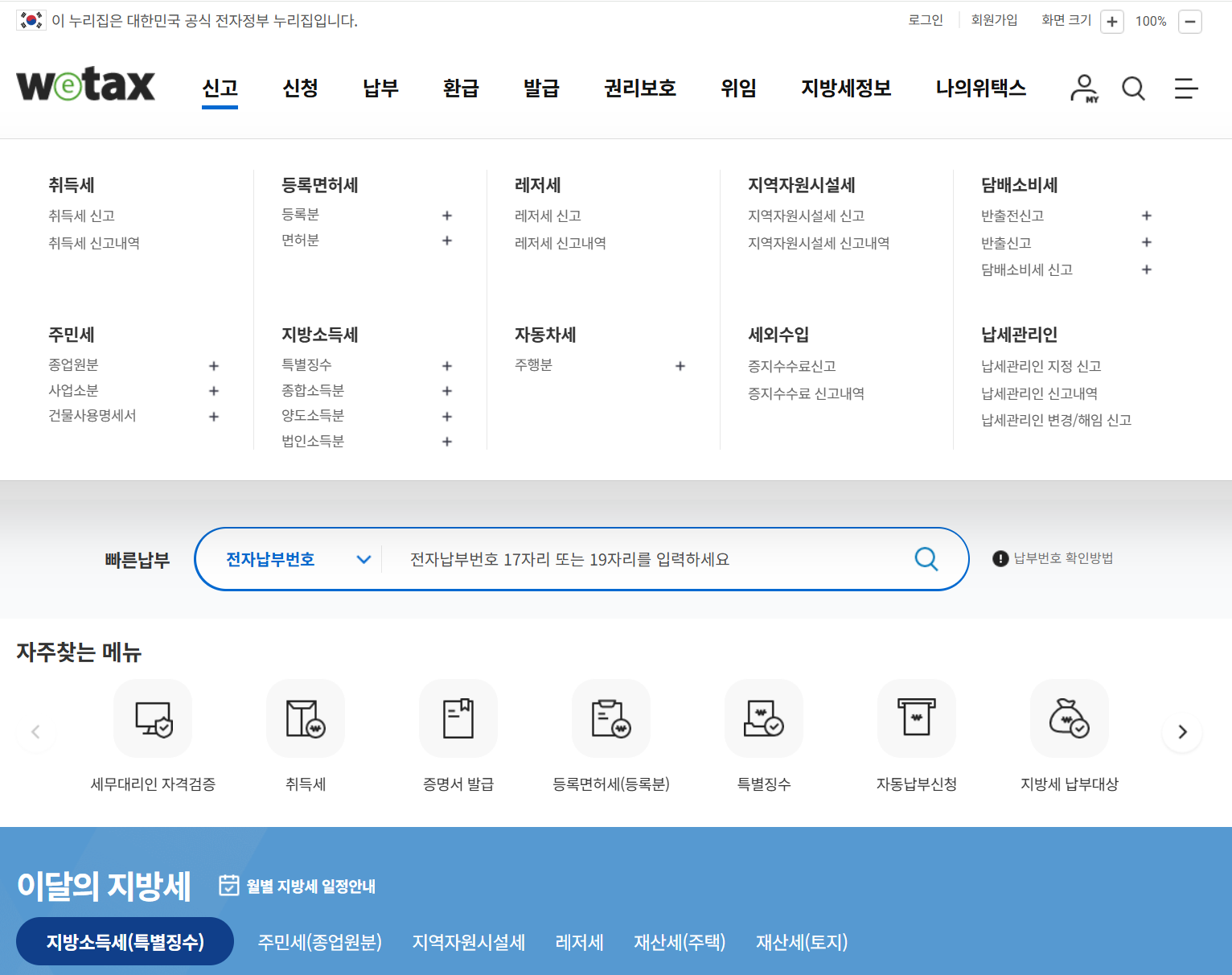The image size is (1232, 975).
Task: Open the hamburger full-menu icon
Action: pos(1186,88)
